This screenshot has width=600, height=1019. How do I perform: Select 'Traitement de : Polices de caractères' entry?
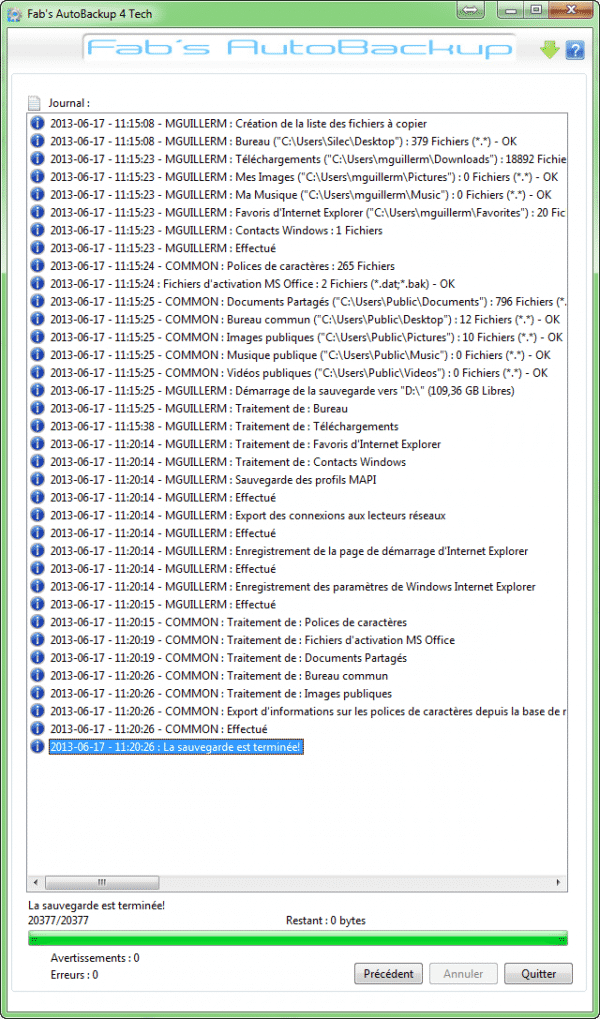[228, 623]
